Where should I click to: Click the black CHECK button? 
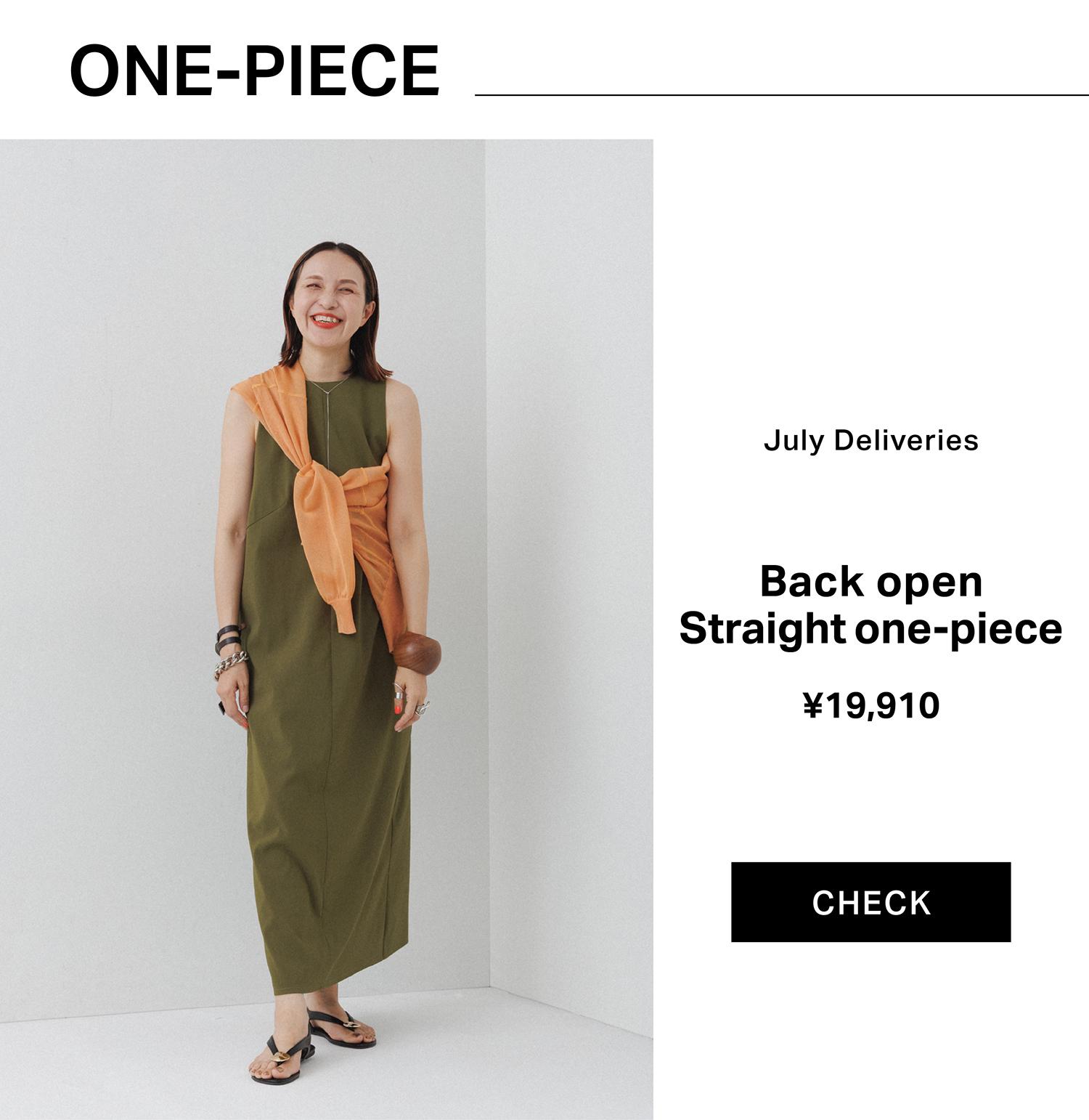coord(870,902)
